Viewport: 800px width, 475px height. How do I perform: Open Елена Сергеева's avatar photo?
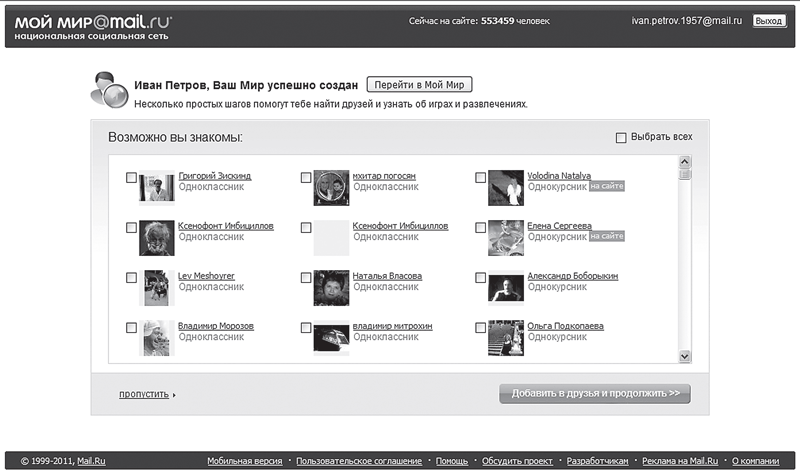point(506,237)
